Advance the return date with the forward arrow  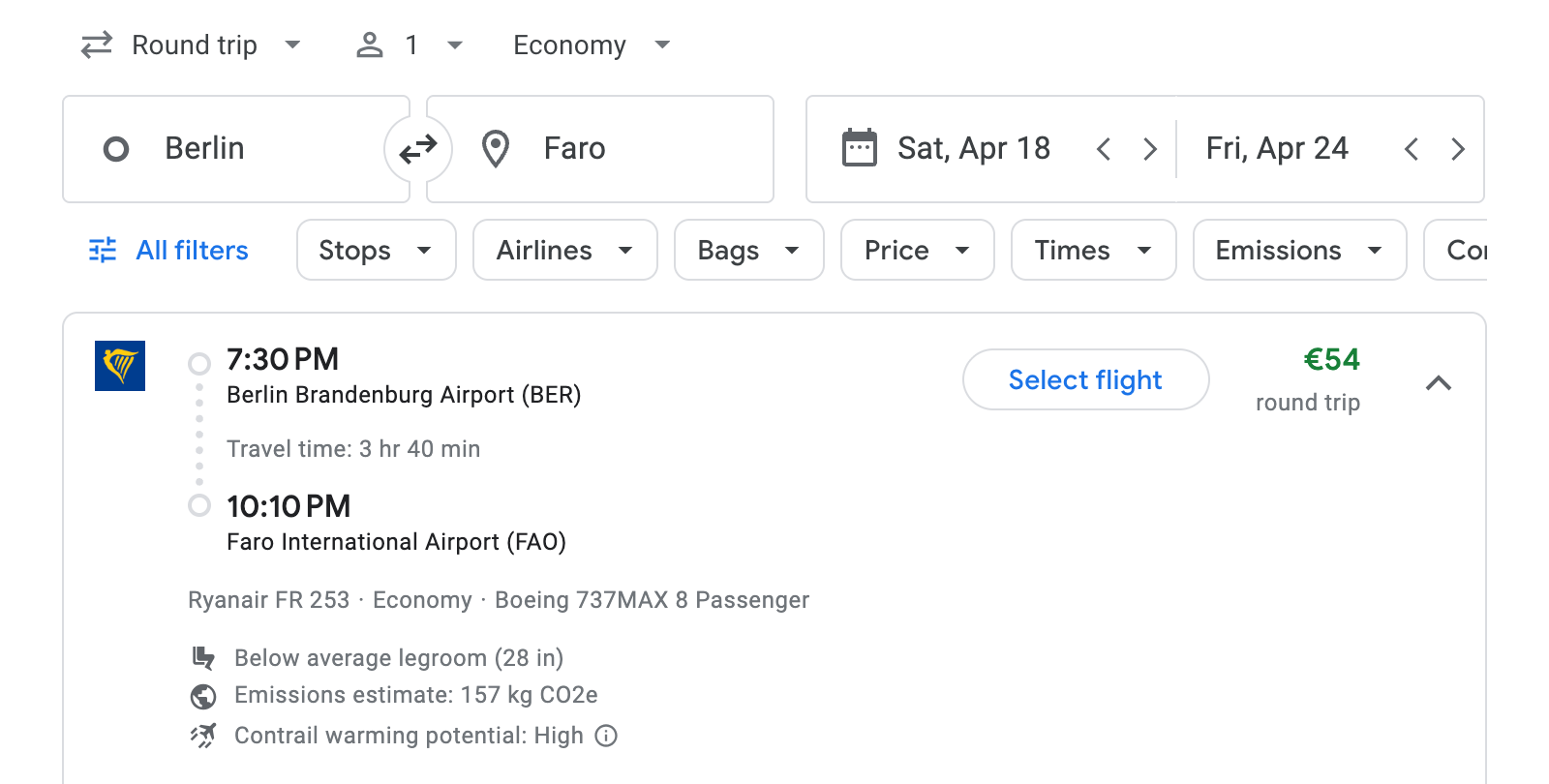[1458, 148]
